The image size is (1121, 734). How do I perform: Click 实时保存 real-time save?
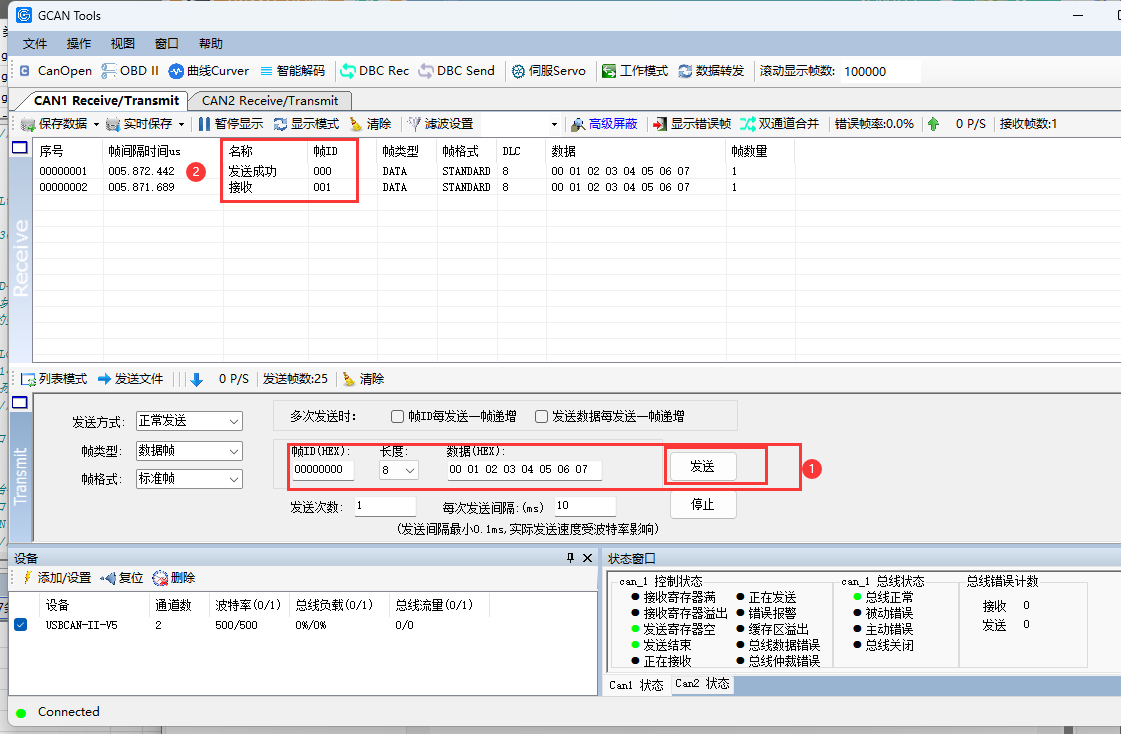tap(139, 124)
